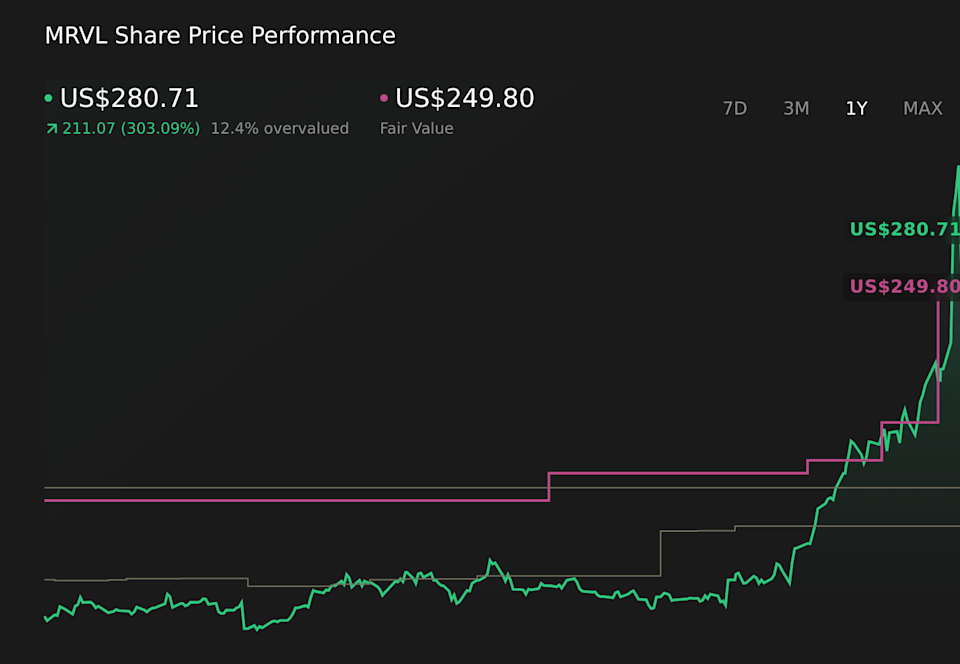Click the 211.07 (303.09%) gain text

click(131, 129)
